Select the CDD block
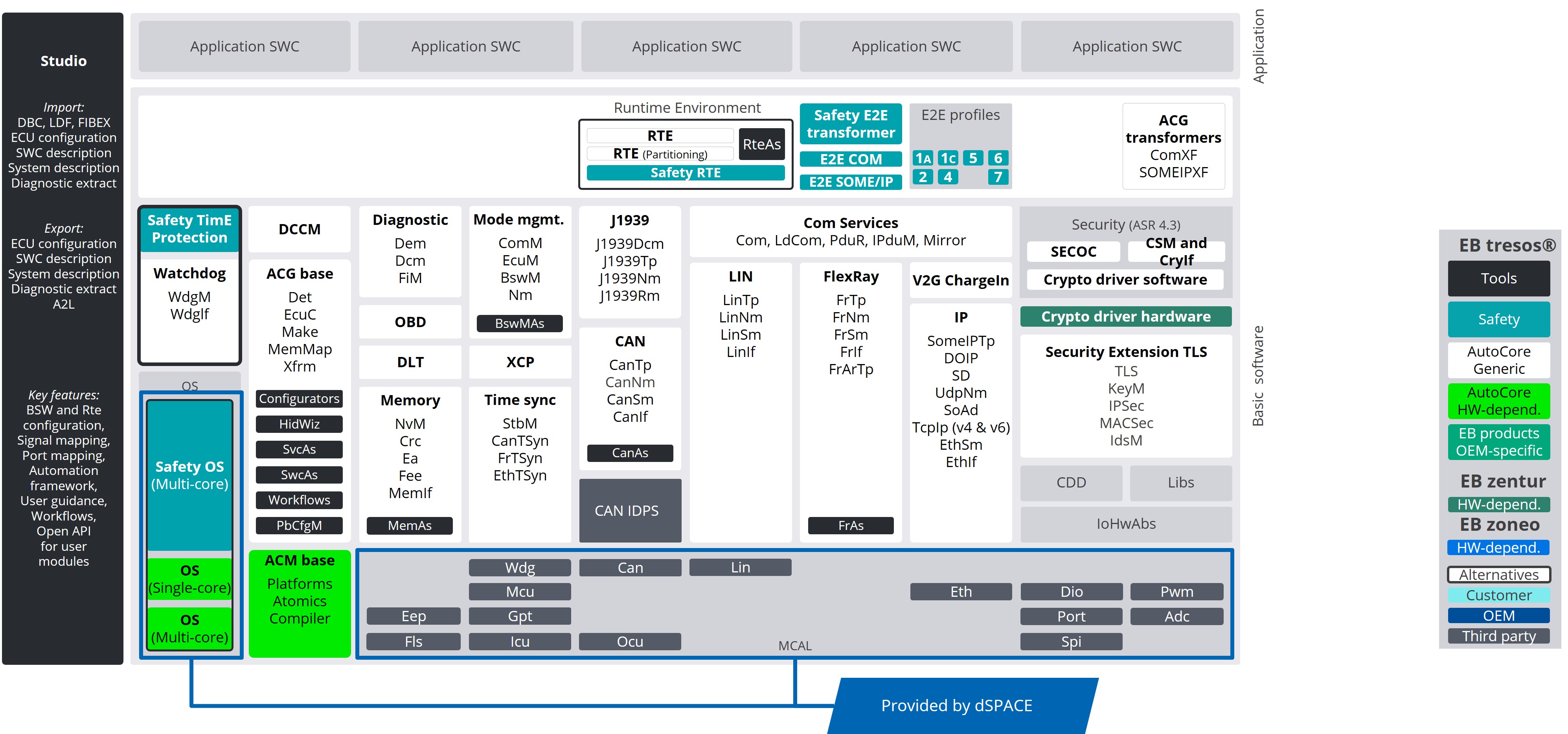The height and width of the screenshot is (734, 1568). [1071, 483]
